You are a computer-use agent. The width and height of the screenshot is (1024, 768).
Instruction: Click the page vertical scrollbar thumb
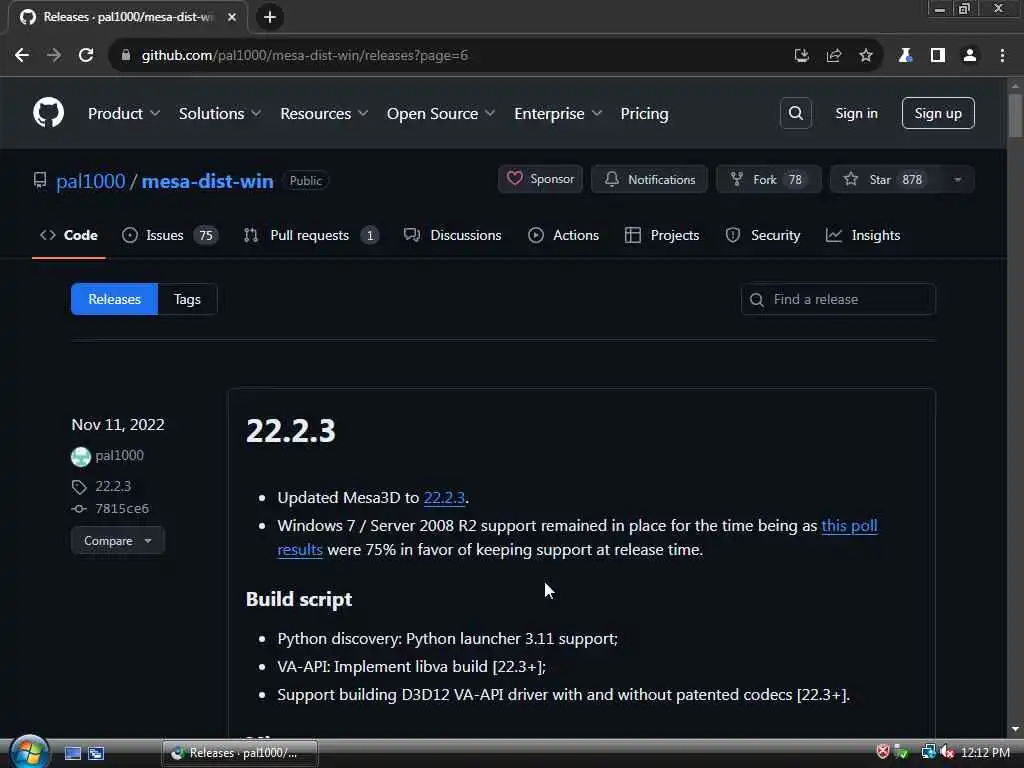pyautogui.click(x=1014, y=116)
